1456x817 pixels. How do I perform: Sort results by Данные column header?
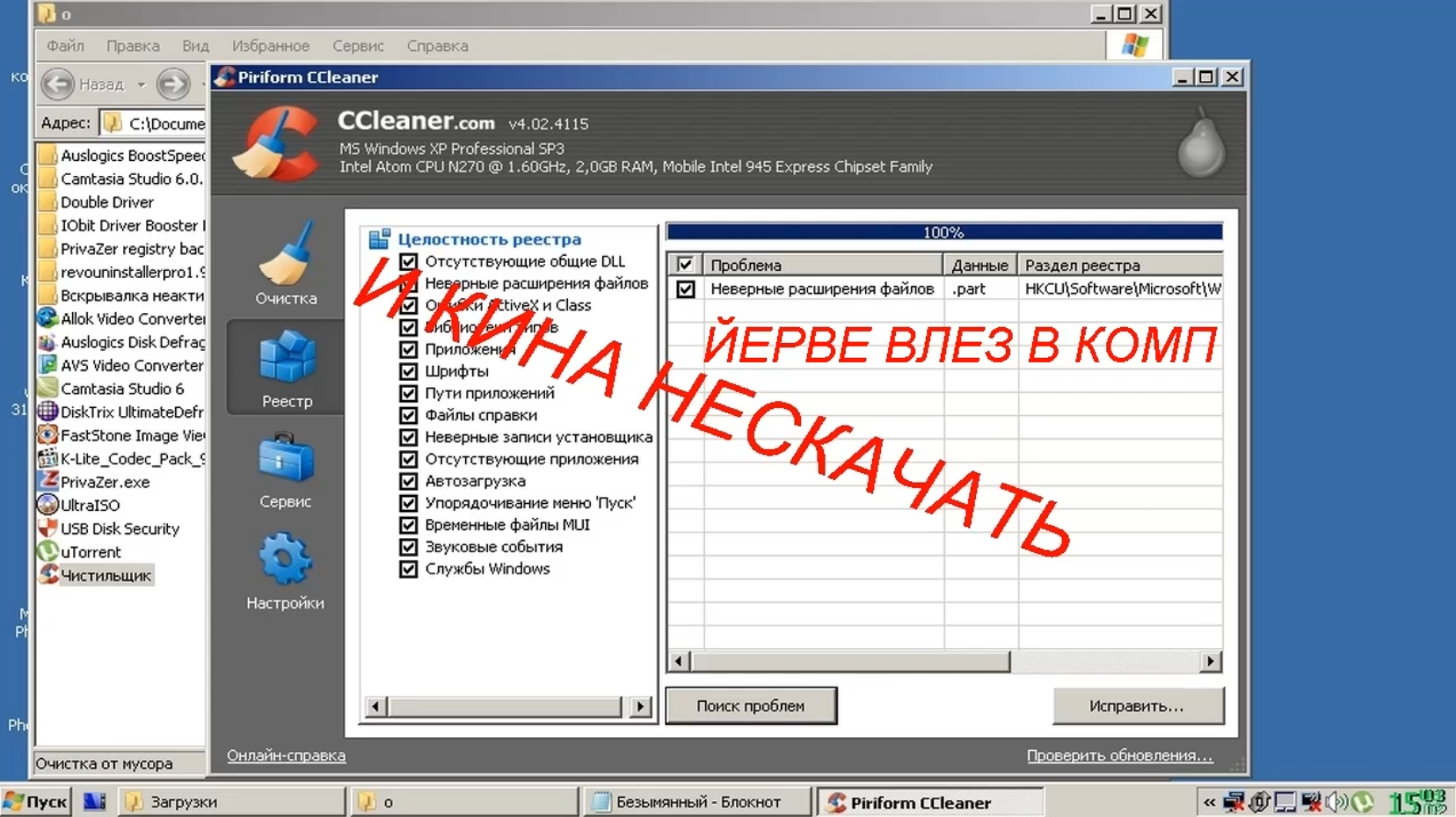pyautogui.click(x=980, y=265)
